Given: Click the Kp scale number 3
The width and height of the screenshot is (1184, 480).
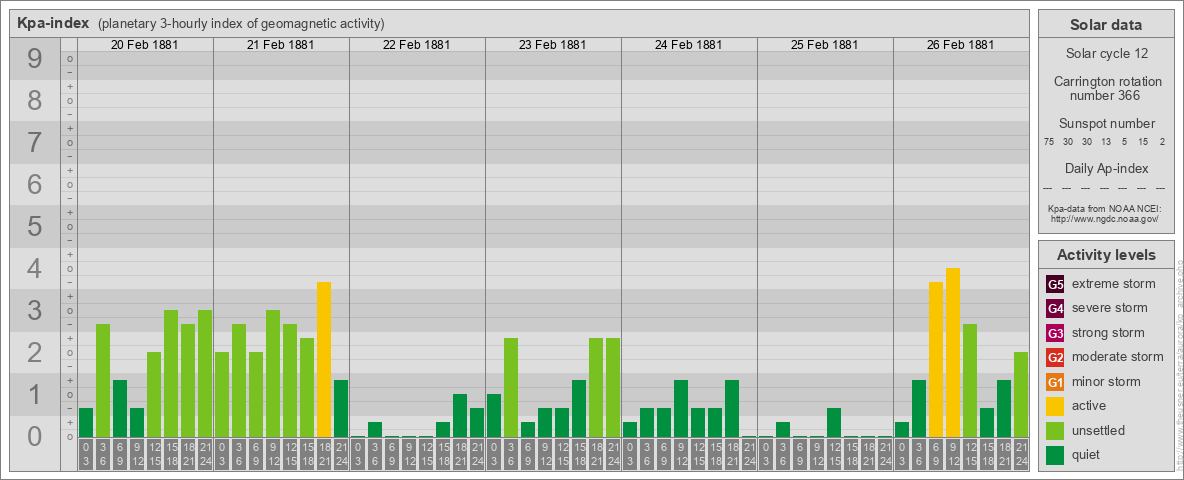Looking at the screenshot, I should point(35,310).
